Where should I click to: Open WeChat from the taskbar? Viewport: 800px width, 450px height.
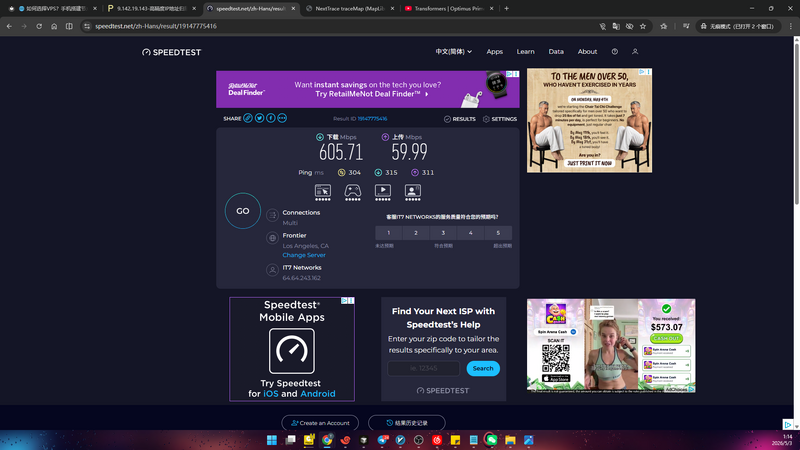(491, 440)
